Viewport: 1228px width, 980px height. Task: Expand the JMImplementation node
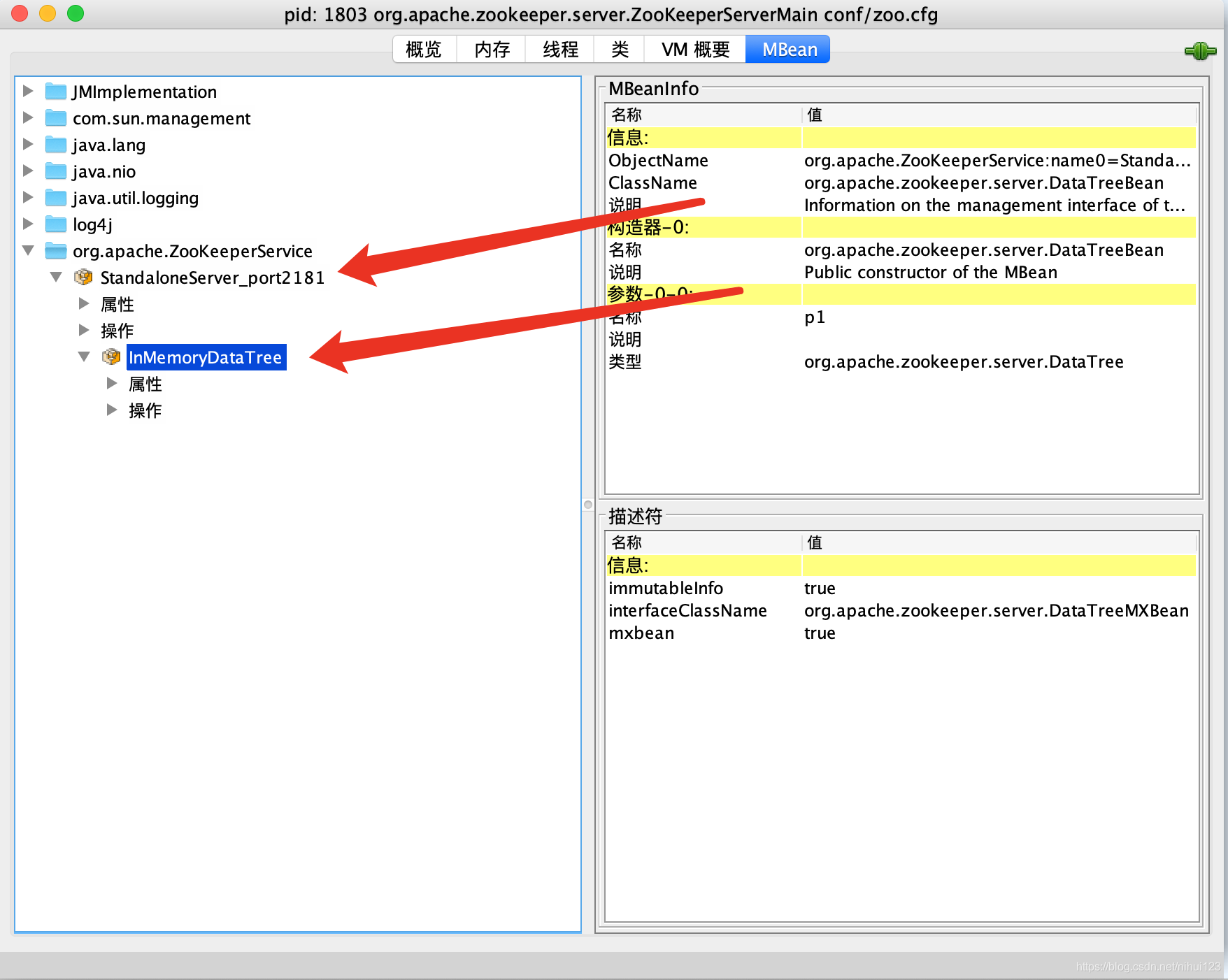pyautogui.click(x=28, y=91)
